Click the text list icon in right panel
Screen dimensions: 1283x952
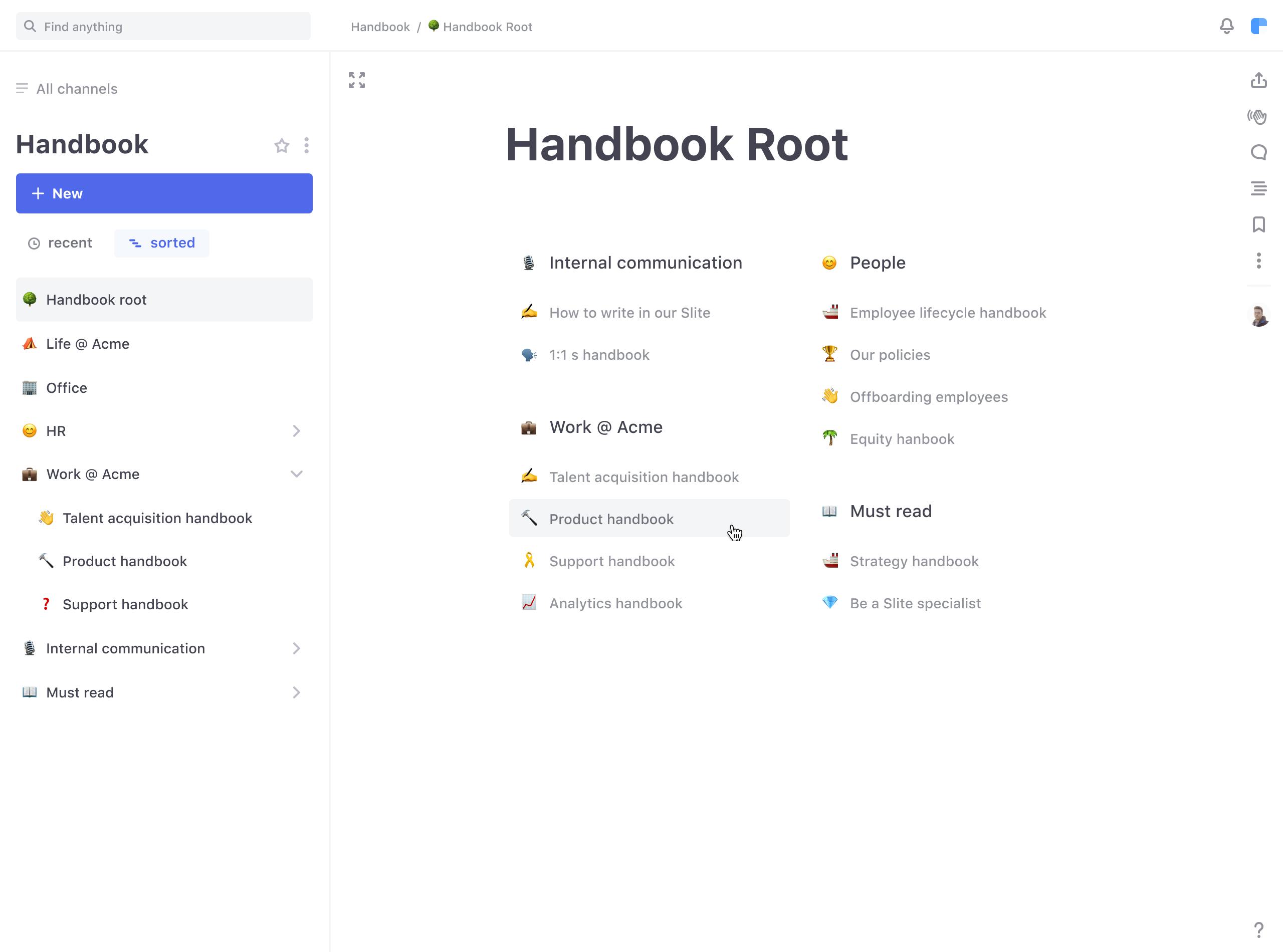(x=1258, y=189)
